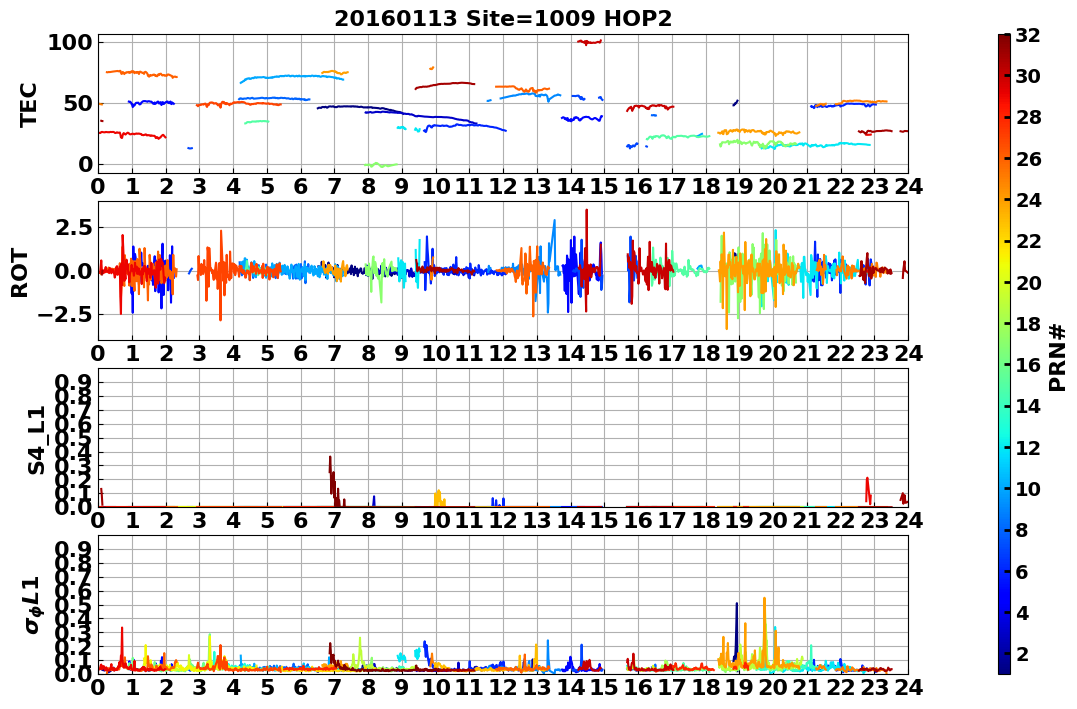Click the '50' tick on TEC y-axis
1077x709 pixels.
(x=77, y=104)
